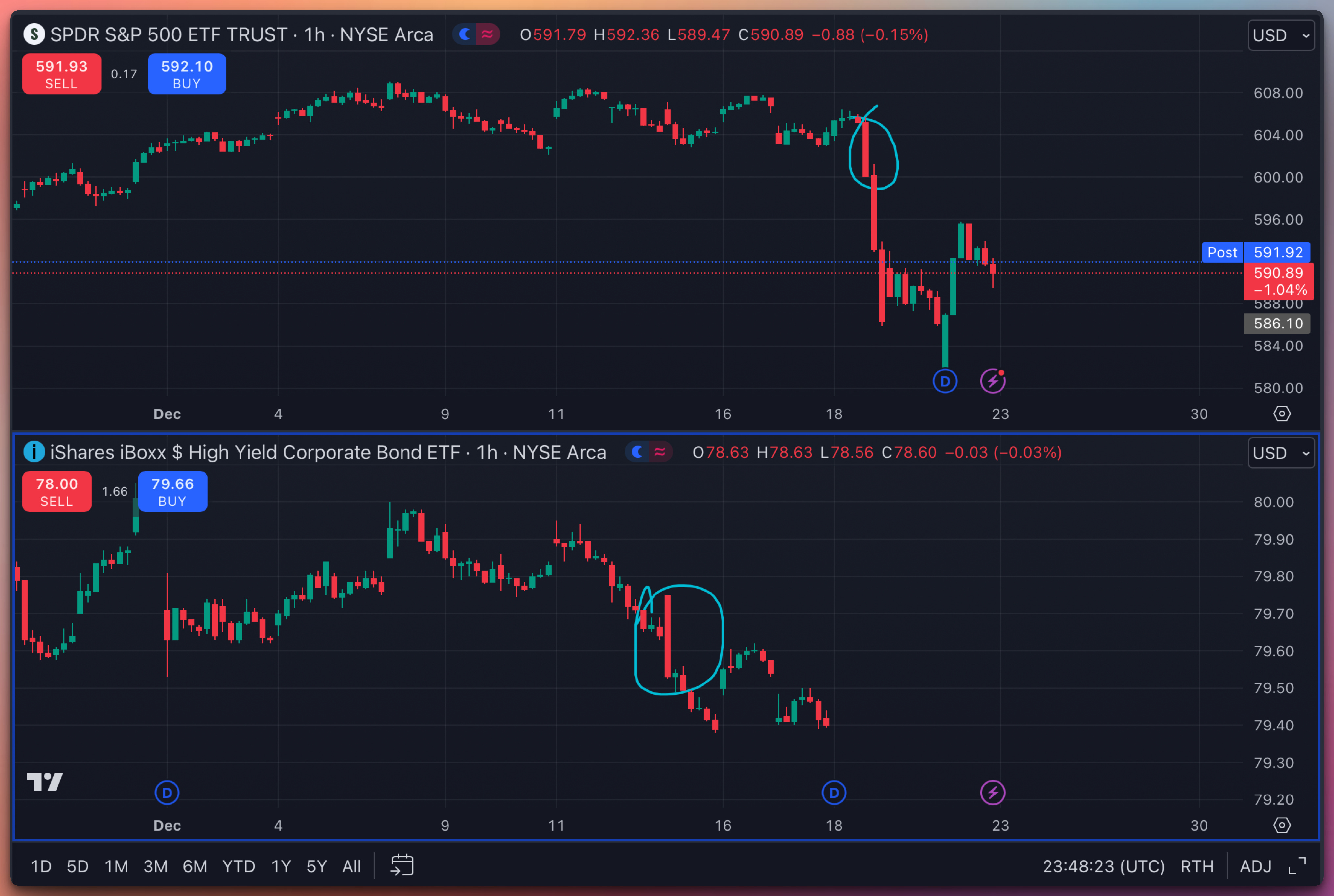The image size is (1334, 896).
Task: Click the 590.89 last price label
Action: click(1278, 281)
